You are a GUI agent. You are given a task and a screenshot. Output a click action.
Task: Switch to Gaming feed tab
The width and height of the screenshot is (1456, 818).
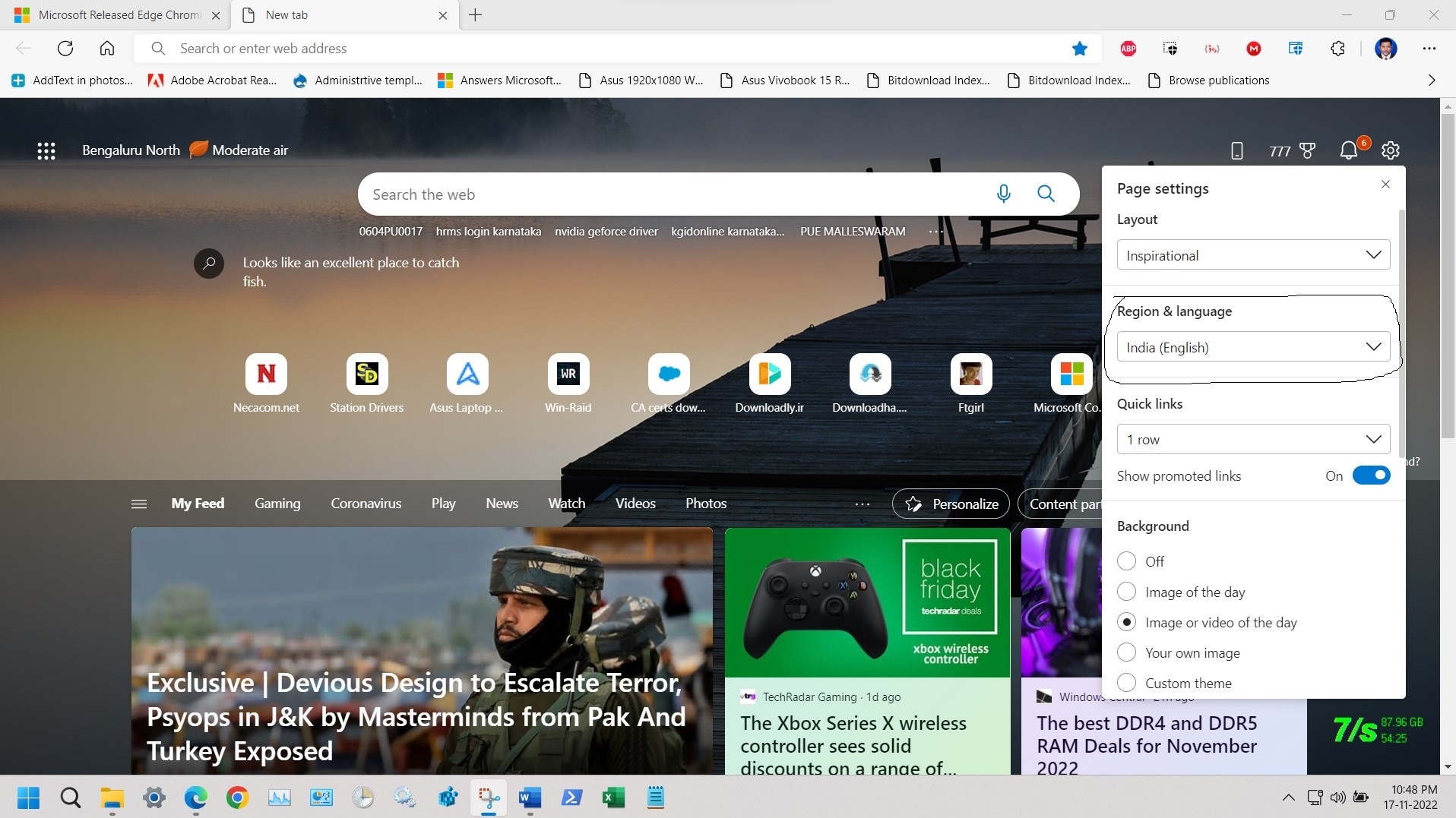[x=277, y=504]
